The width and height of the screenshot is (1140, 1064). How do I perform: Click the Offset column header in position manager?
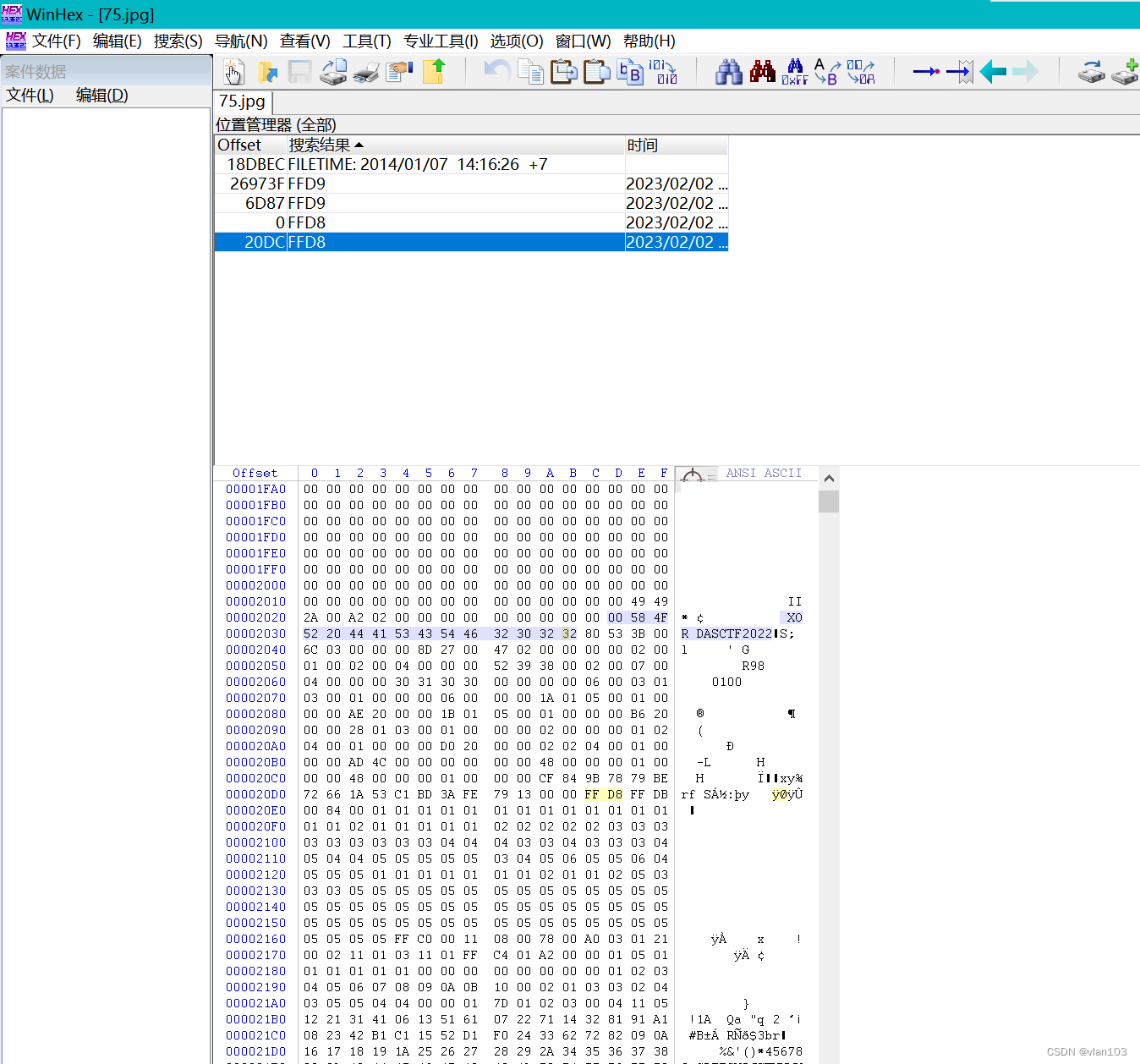point(250,145)
